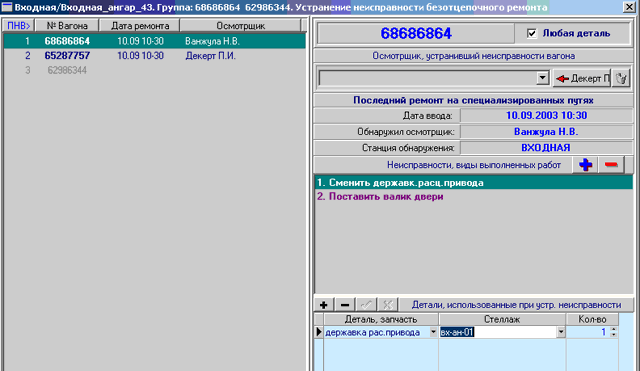640x371 pixels.
Task: Add a used part with black plus
Action: (324, 305)
